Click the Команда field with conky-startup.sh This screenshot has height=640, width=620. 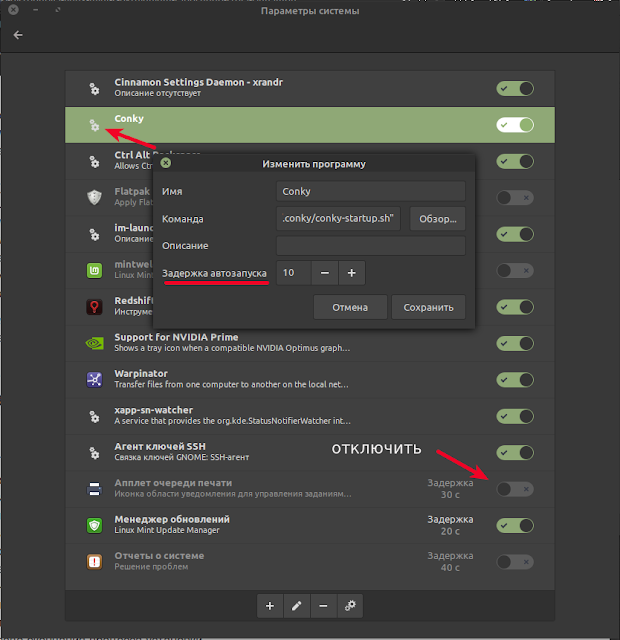pyautogui.click(x=338, y=219)
